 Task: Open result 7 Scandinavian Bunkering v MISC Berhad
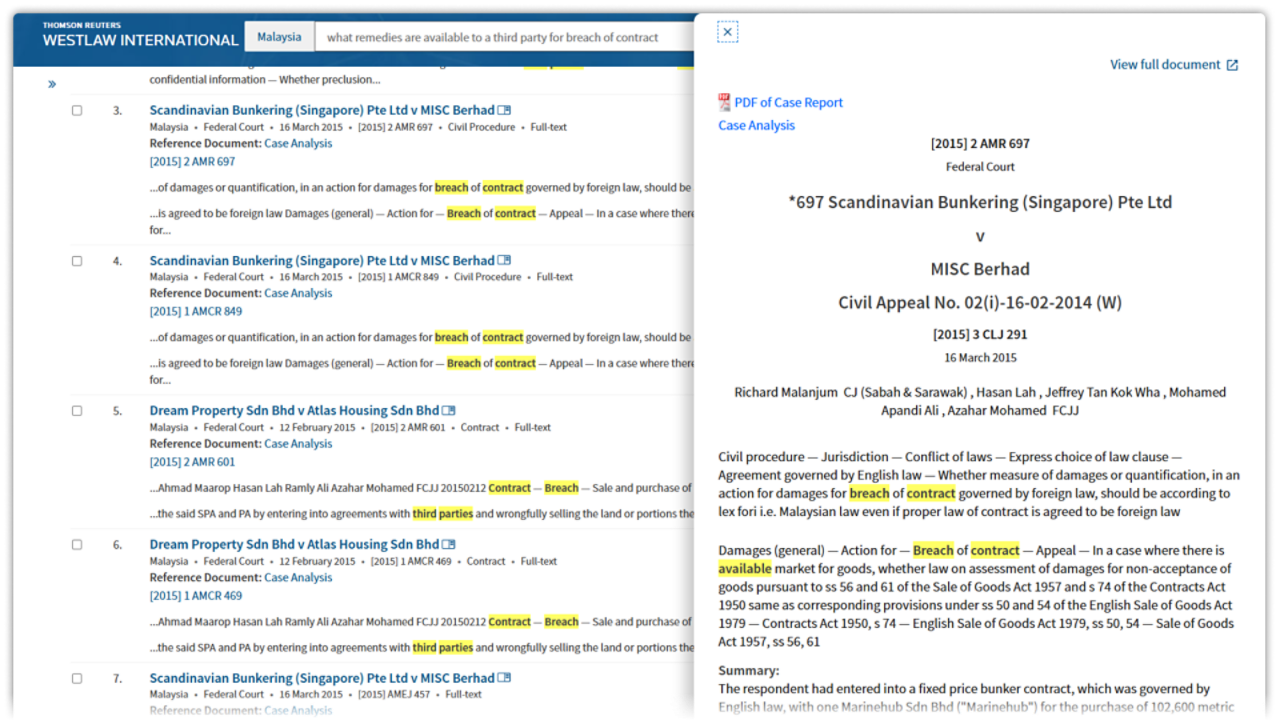coord(322,678)
